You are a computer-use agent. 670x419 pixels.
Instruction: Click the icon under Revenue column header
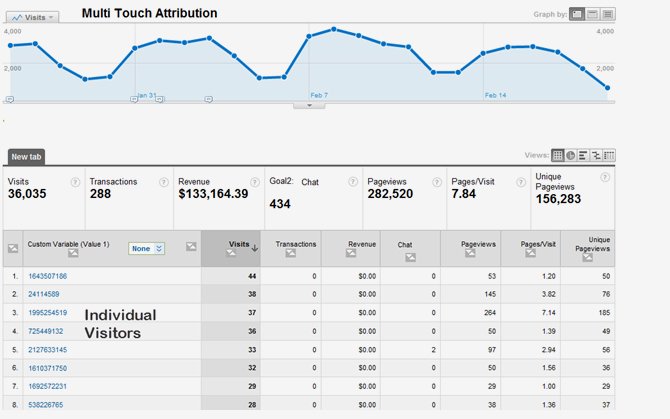coord(351,253)
